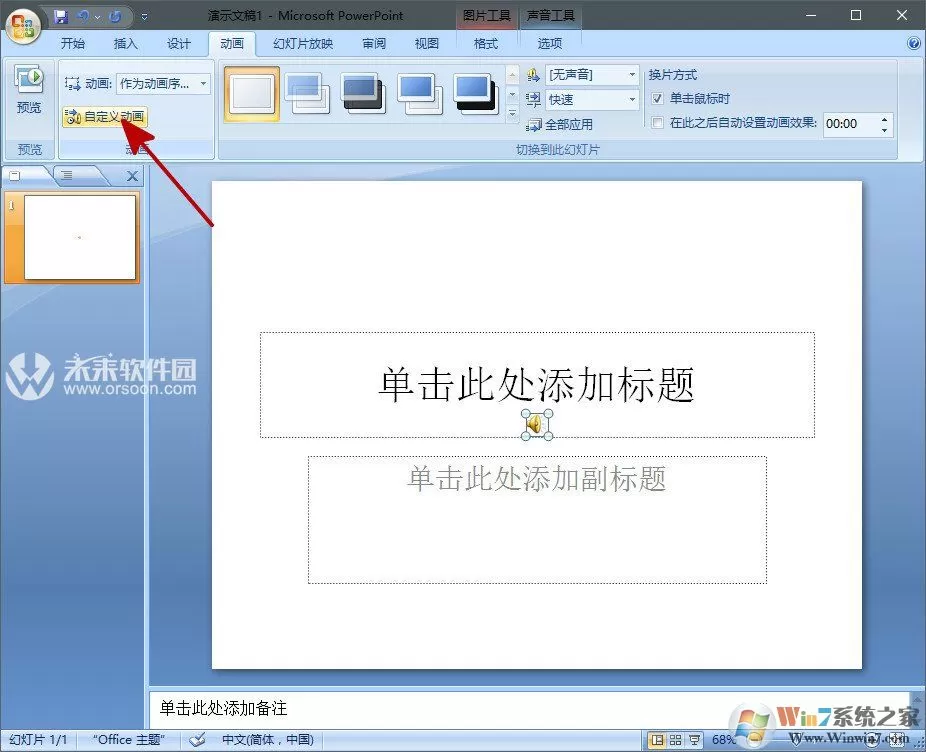This screenshot has width=926, height=752.
Task: Open the Office button menu
Action: (22, 24)
